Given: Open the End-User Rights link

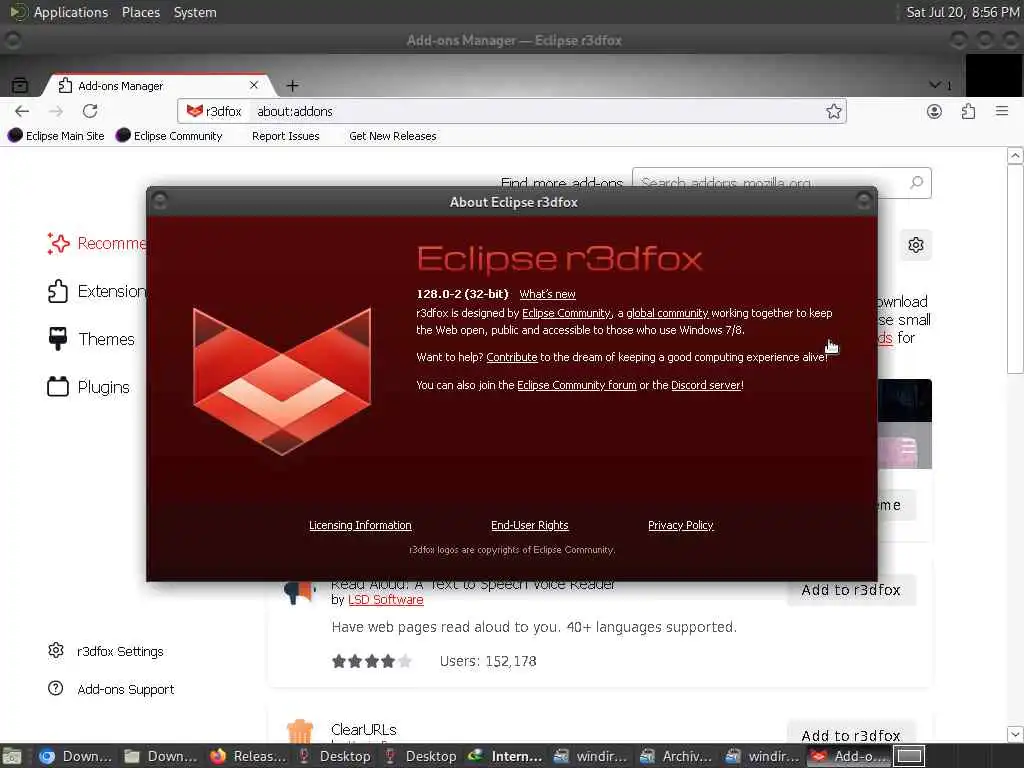Looking at the screenshot, I should click(x=530, y=525).
